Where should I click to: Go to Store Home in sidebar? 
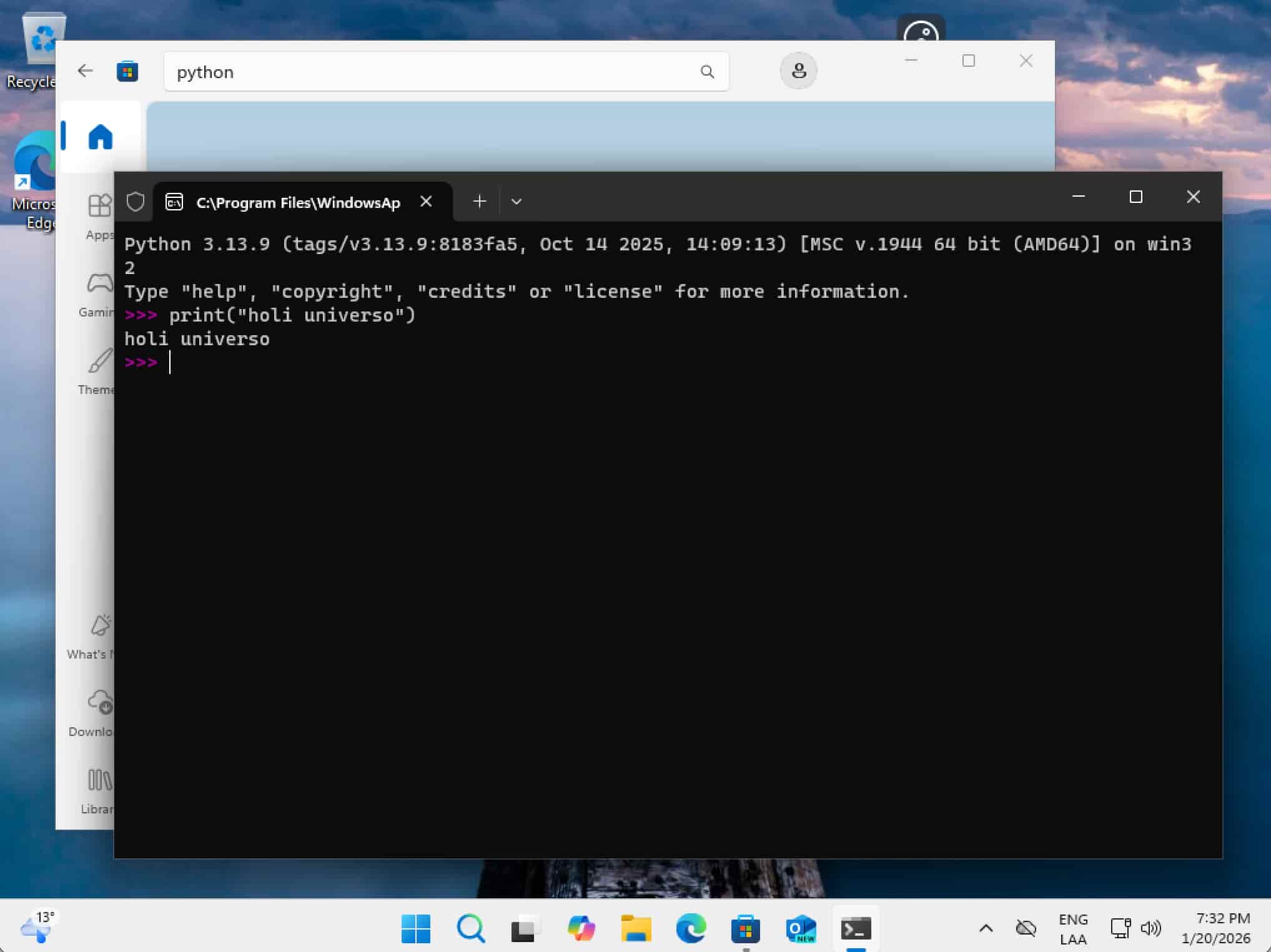click(x=100, y=137)
